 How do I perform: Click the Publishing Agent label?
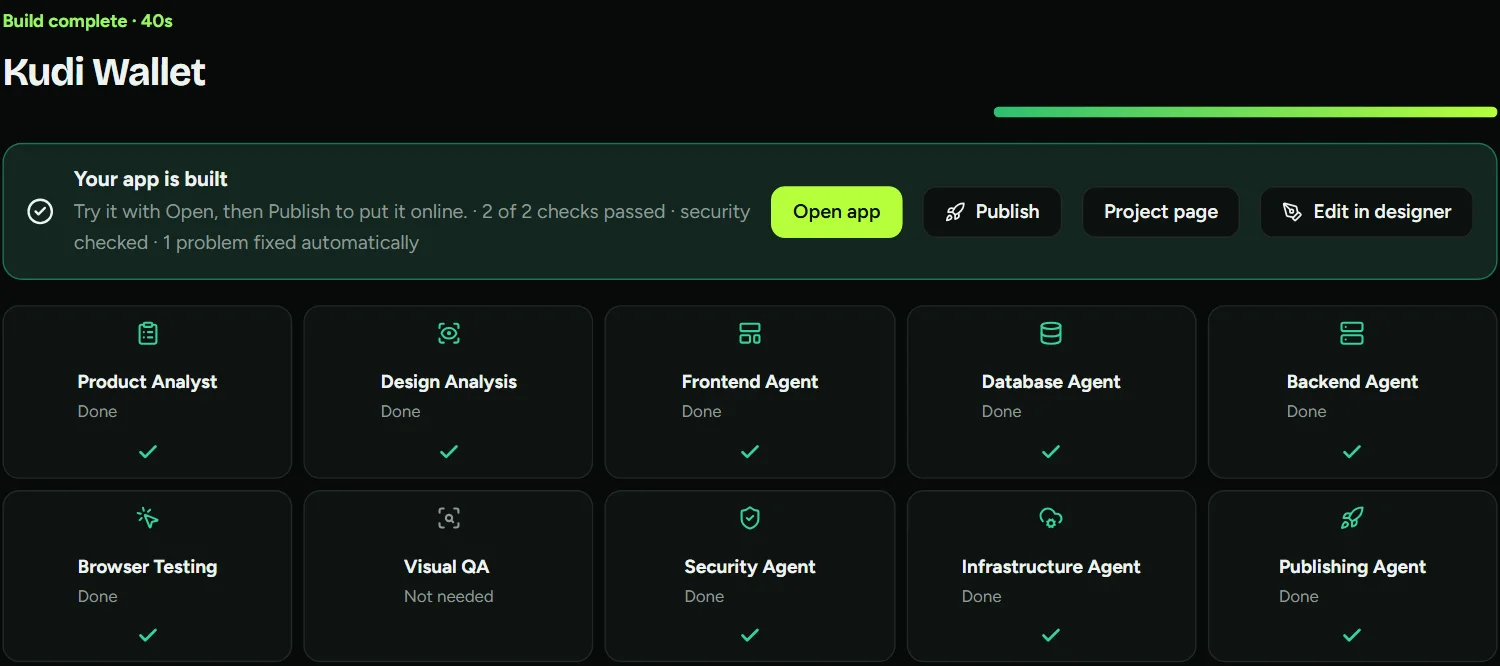[1352, 567]
